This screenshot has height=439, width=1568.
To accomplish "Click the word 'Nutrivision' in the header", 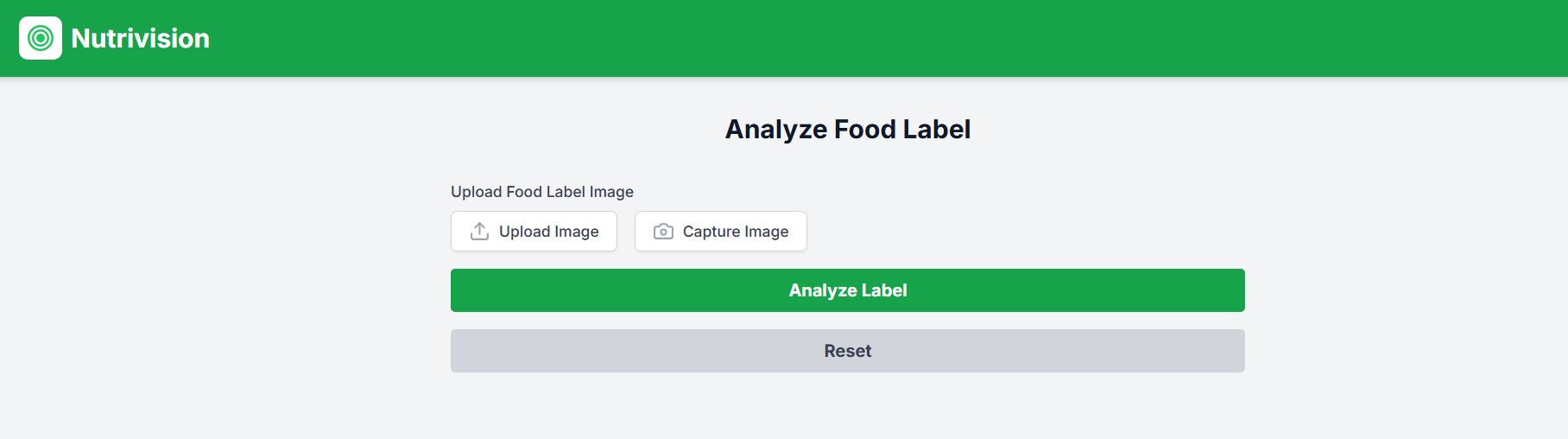I will tap(140, 38).
